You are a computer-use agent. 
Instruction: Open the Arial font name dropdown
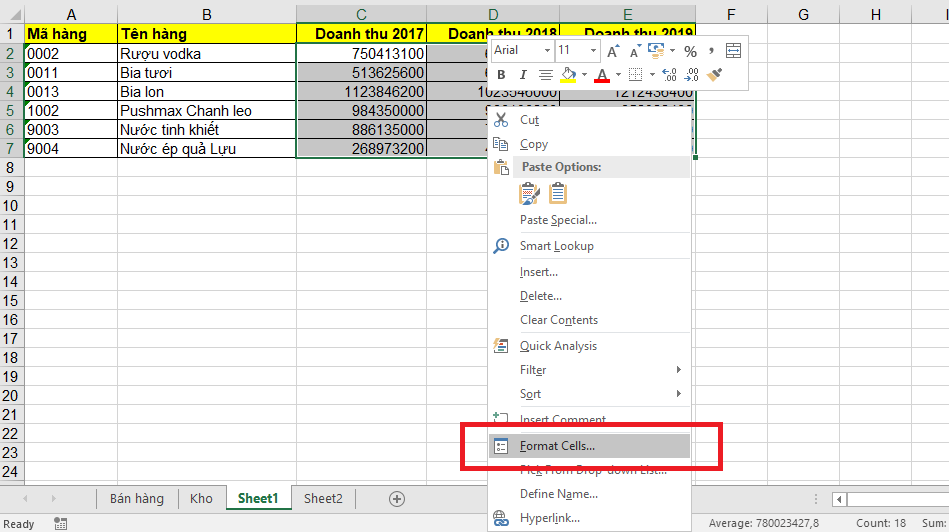[x=547, y=50]
